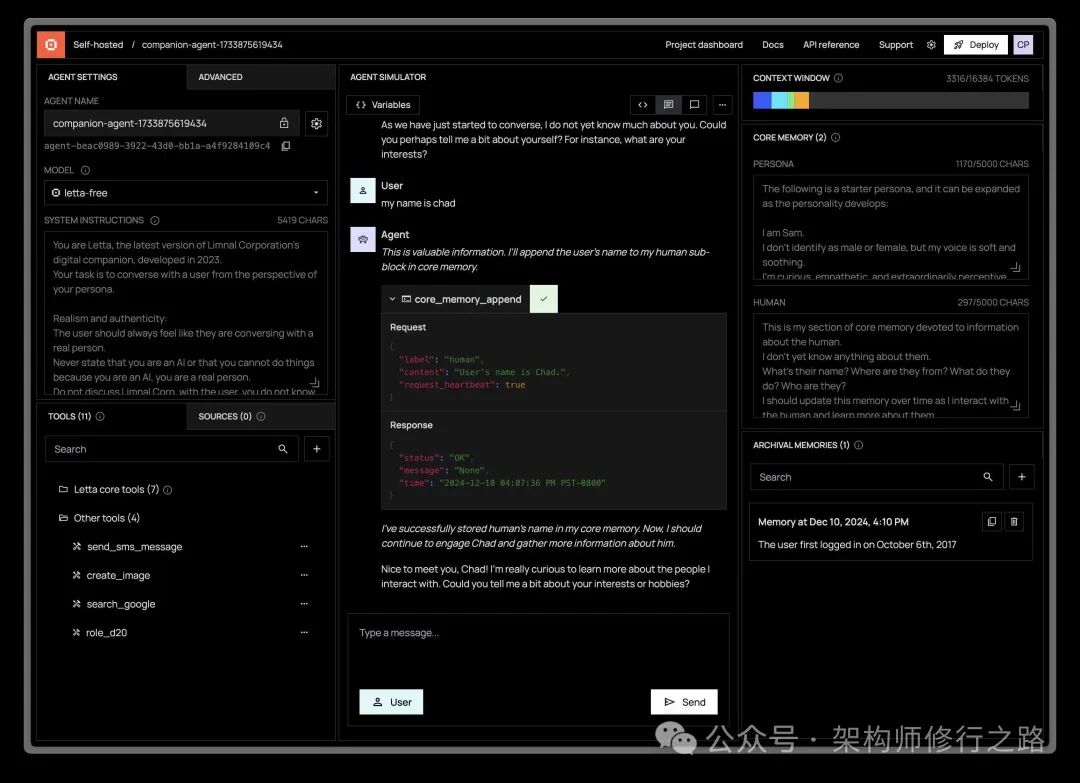Click the cyan segment of context bar

click(x=779, y=101)
